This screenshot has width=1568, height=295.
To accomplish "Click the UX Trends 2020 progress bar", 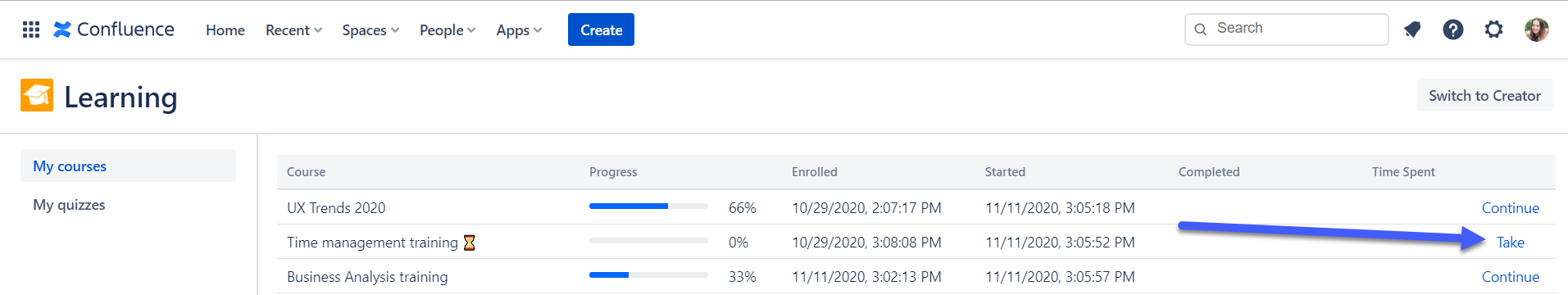I will (648, 206).
